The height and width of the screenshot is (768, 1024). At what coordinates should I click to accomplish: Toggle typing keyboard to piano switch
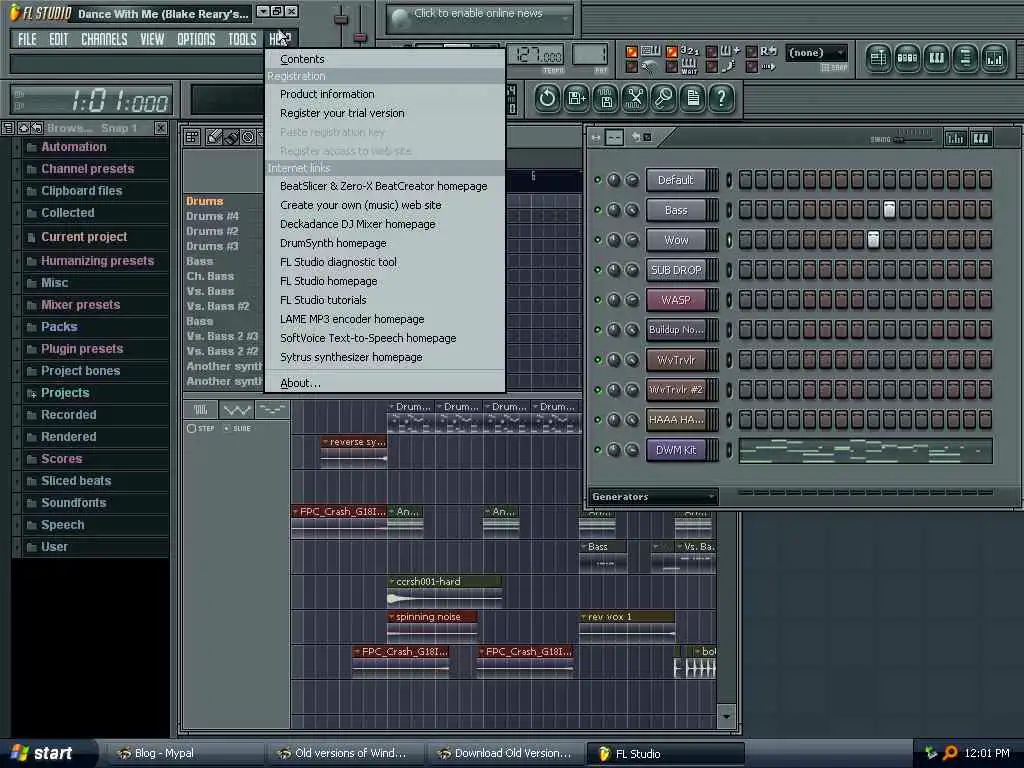(632, 52)
